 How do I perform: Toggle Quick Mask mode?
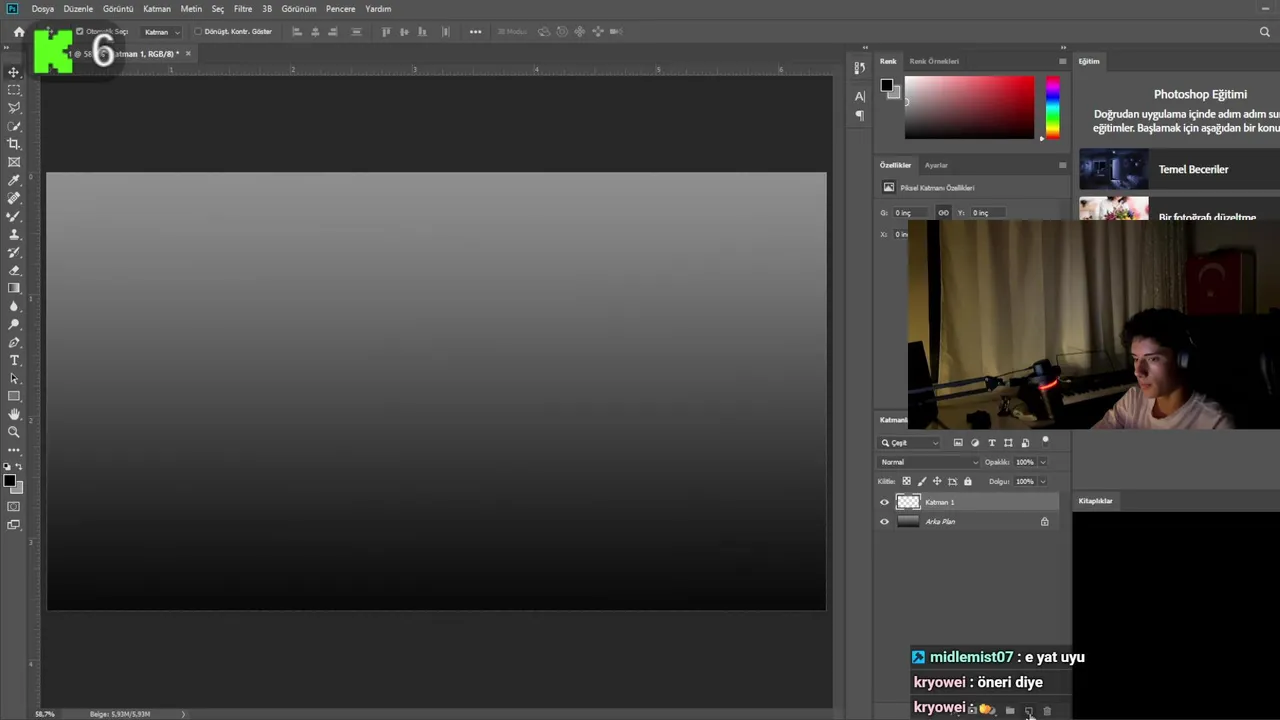pyautogui.click(x=14, y=507)
